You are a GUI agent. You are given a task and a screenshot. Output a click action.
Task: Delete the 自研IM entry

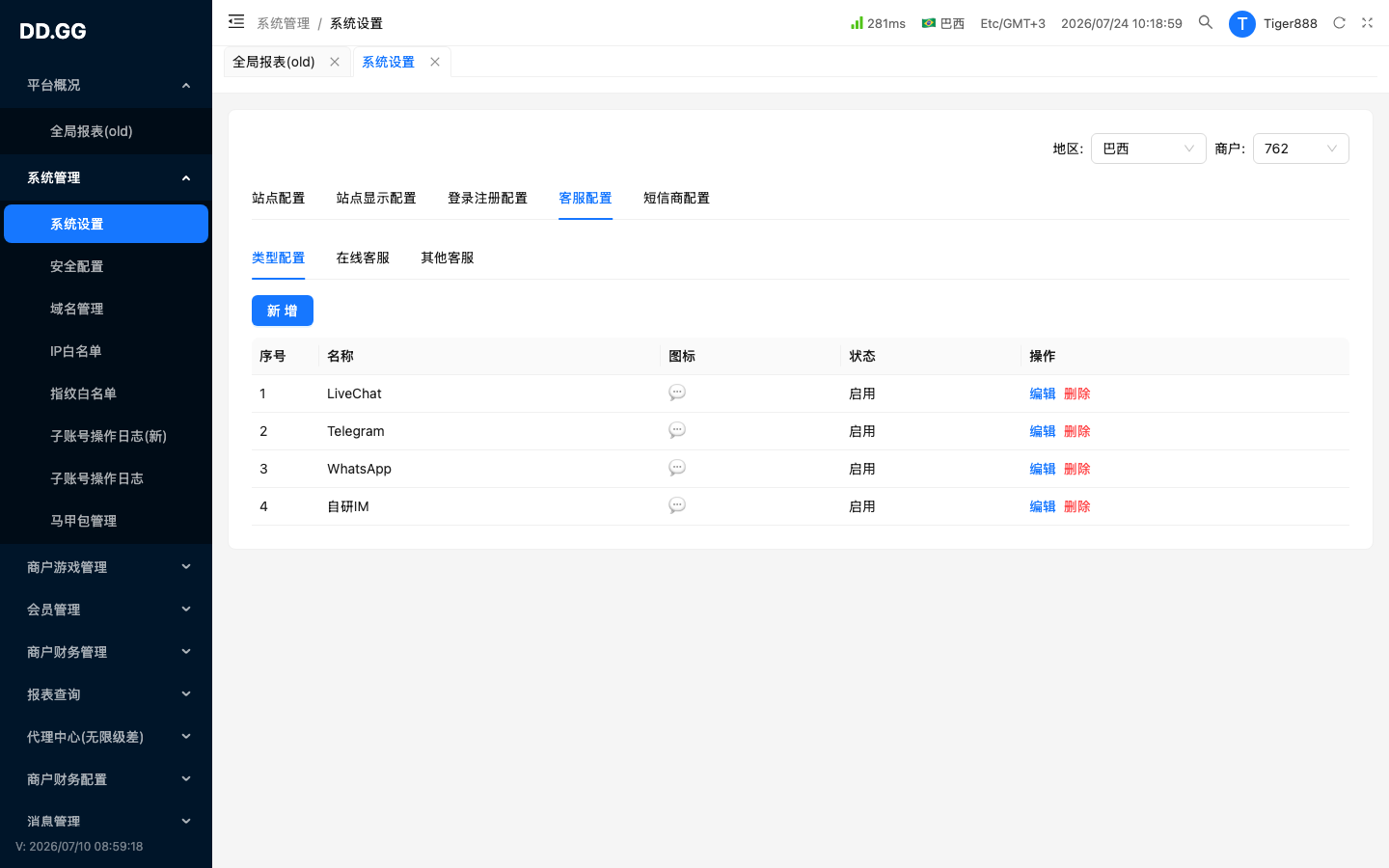[x=1077, y=506]
